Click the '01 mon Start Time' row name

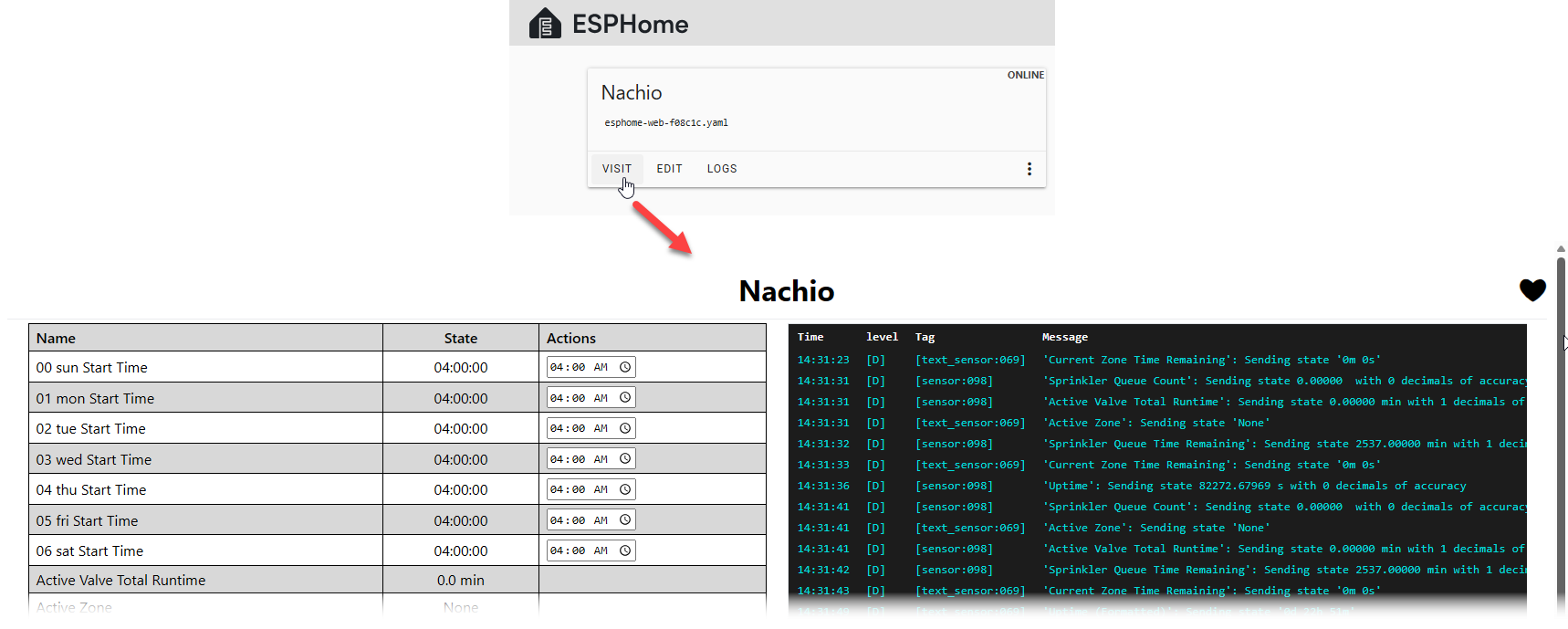click(96, 398)
